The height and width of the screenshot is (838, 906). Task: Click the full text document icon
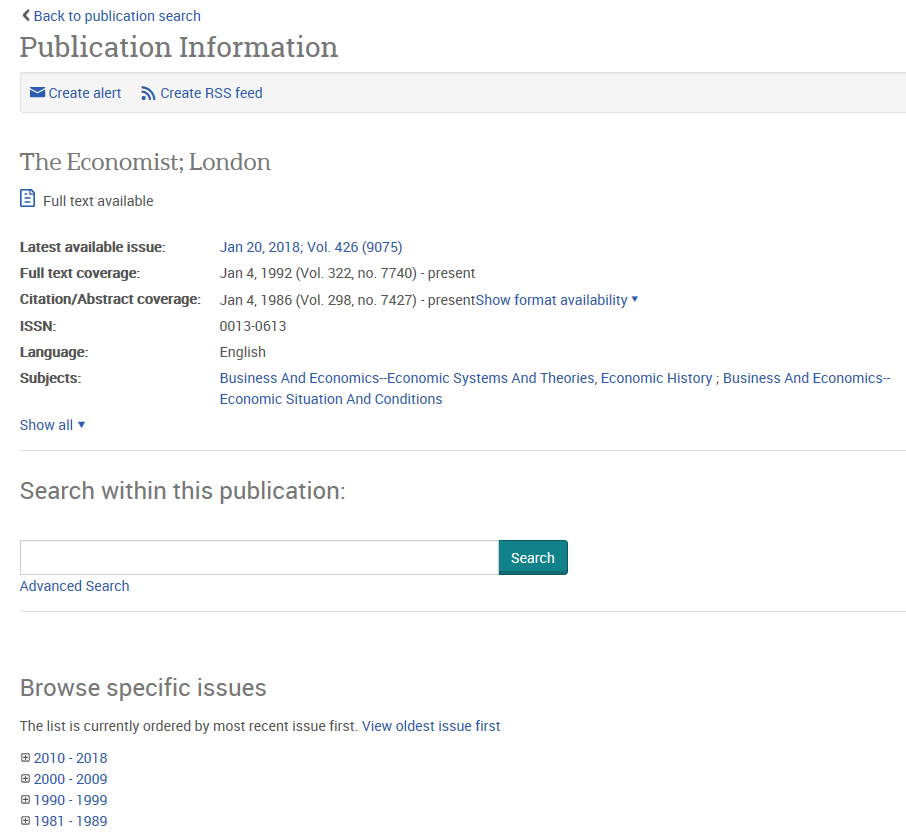[28, 199]
